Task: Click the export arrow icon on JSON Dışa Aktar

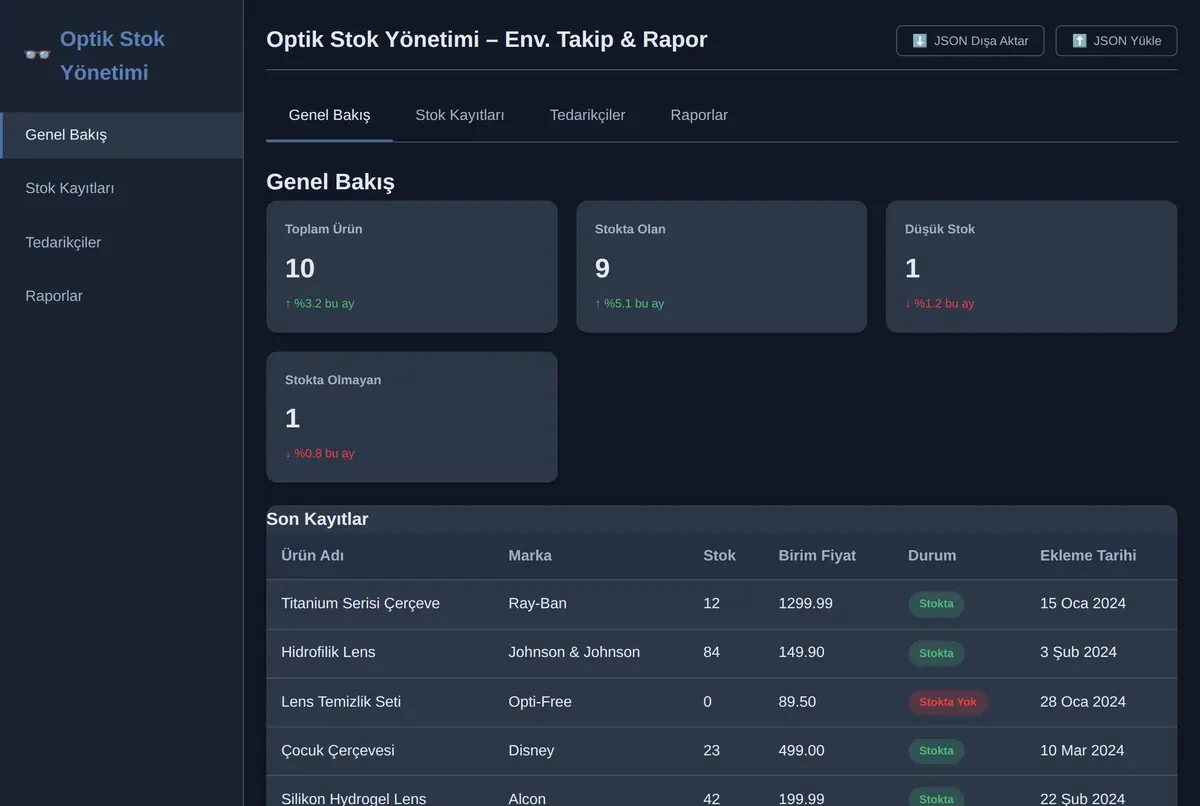Action: pos(919,41)
